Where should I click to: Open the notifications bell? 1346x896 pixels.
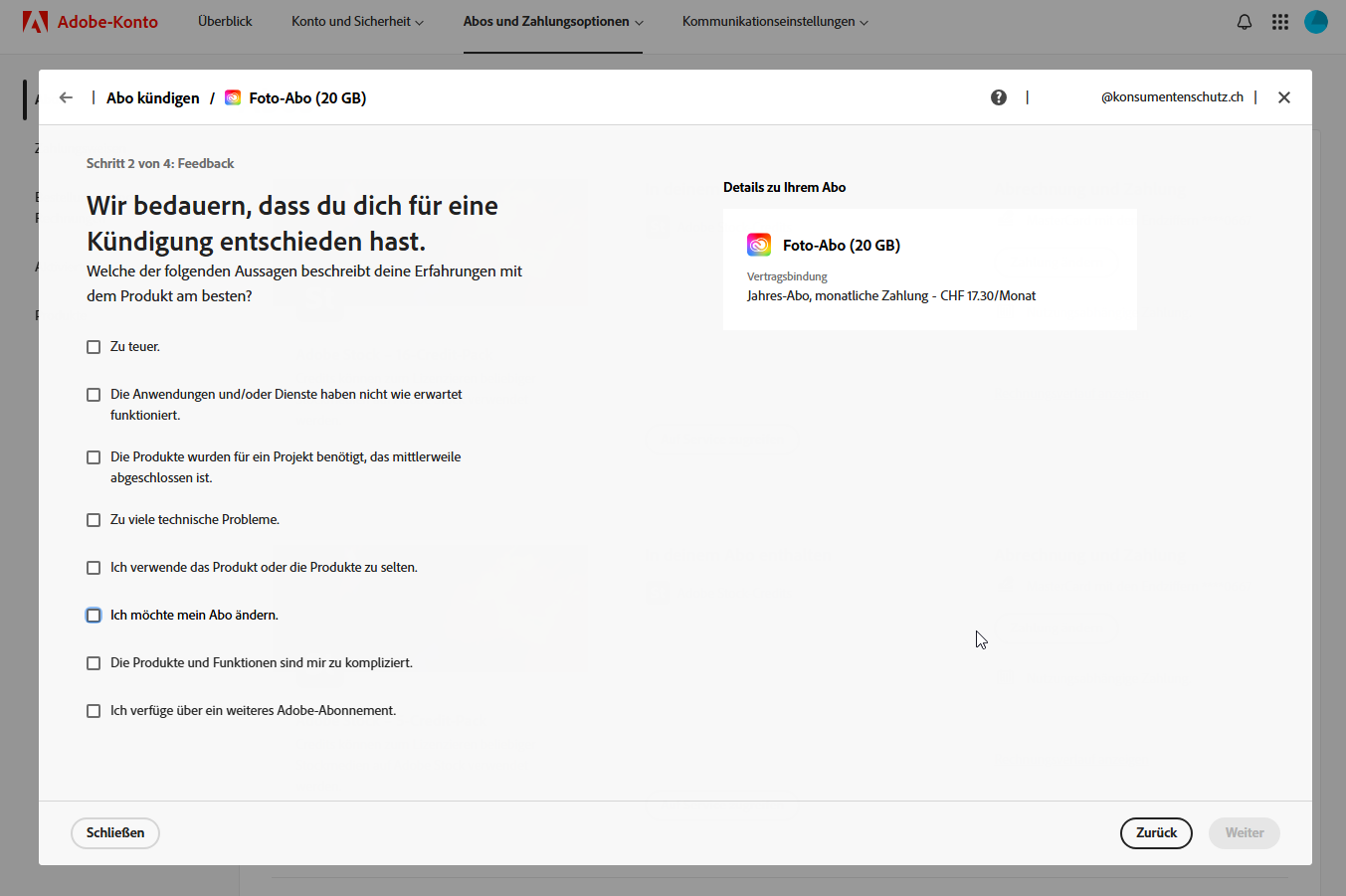click(x=1245, y=22)
